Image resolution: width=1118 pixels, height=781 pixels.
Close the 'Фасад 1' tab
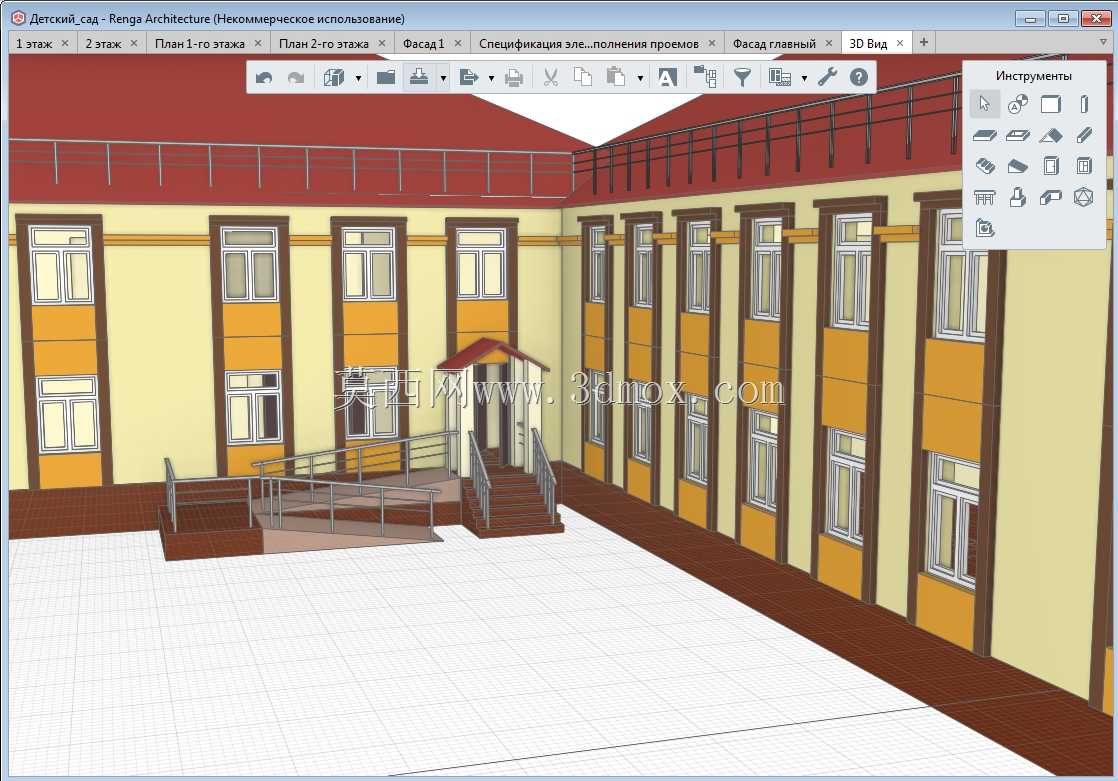click(458, 43)
